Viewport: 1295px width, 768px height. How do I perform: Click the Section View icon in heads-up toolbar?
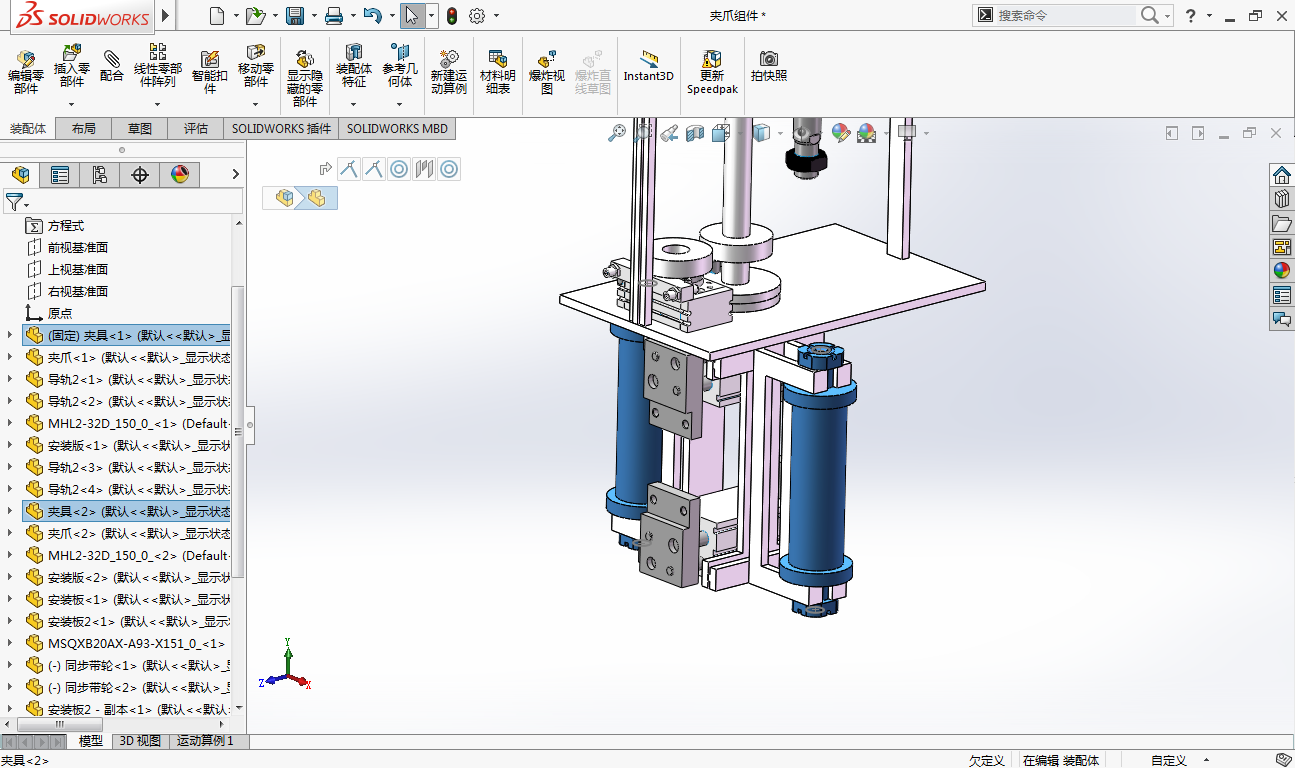(x=695, y=133)
